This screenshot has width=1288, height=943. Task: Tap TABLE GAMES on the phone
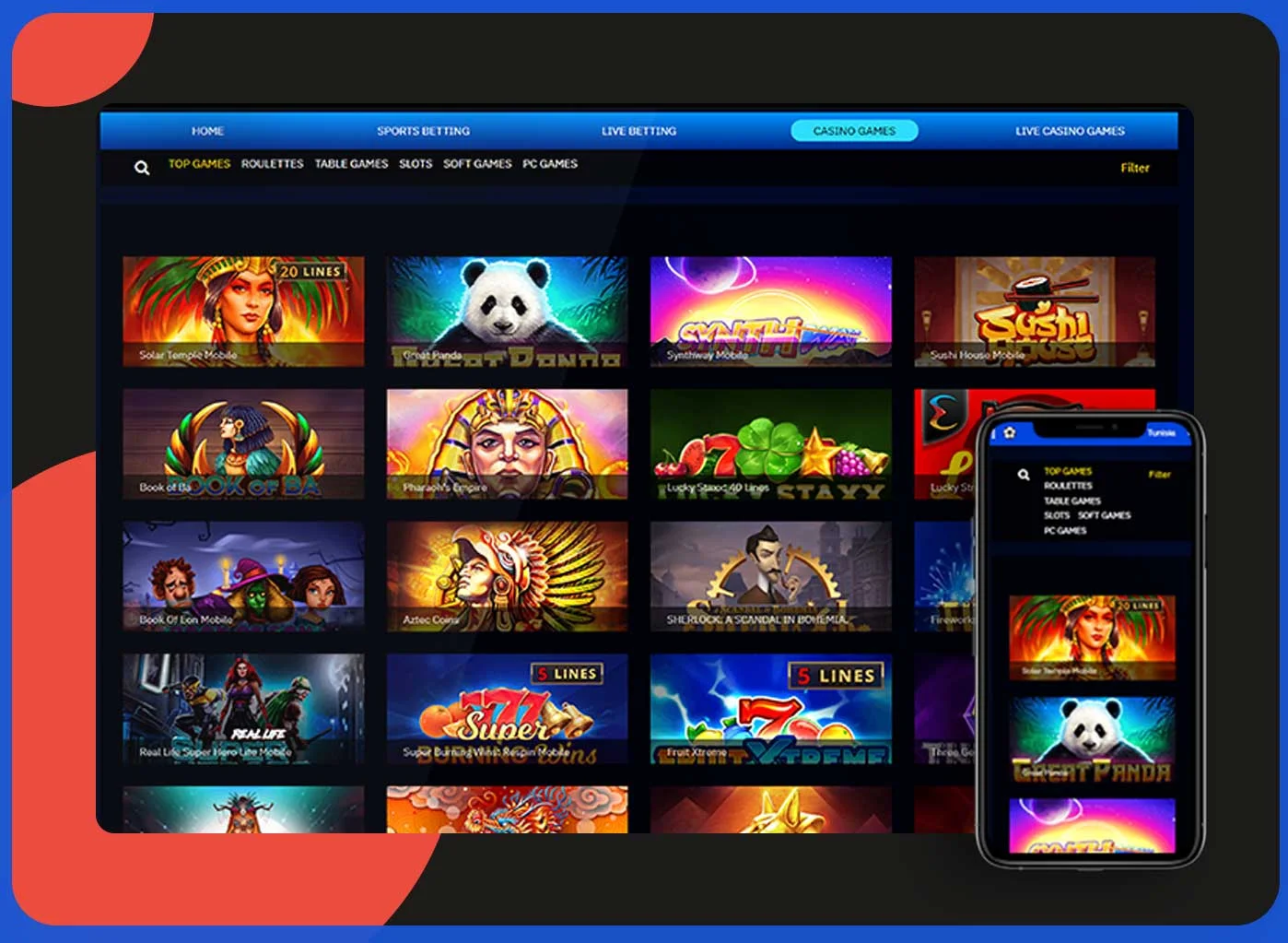point(1072,501)
